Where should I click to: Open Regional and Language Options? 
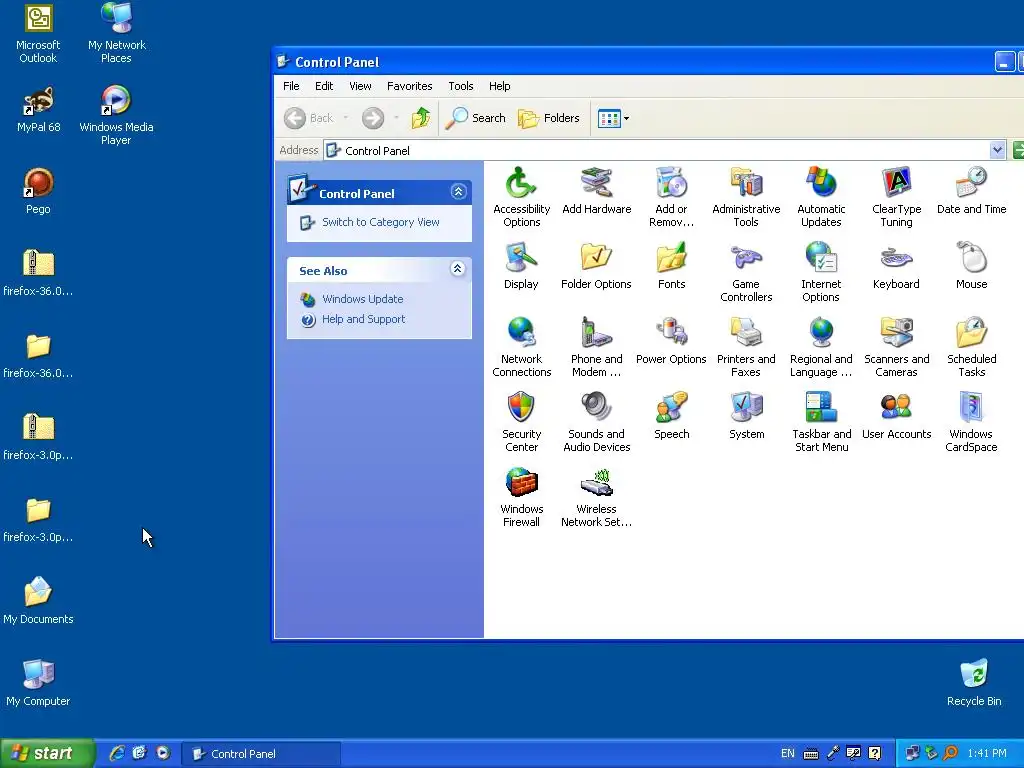(x=821, y=346)
